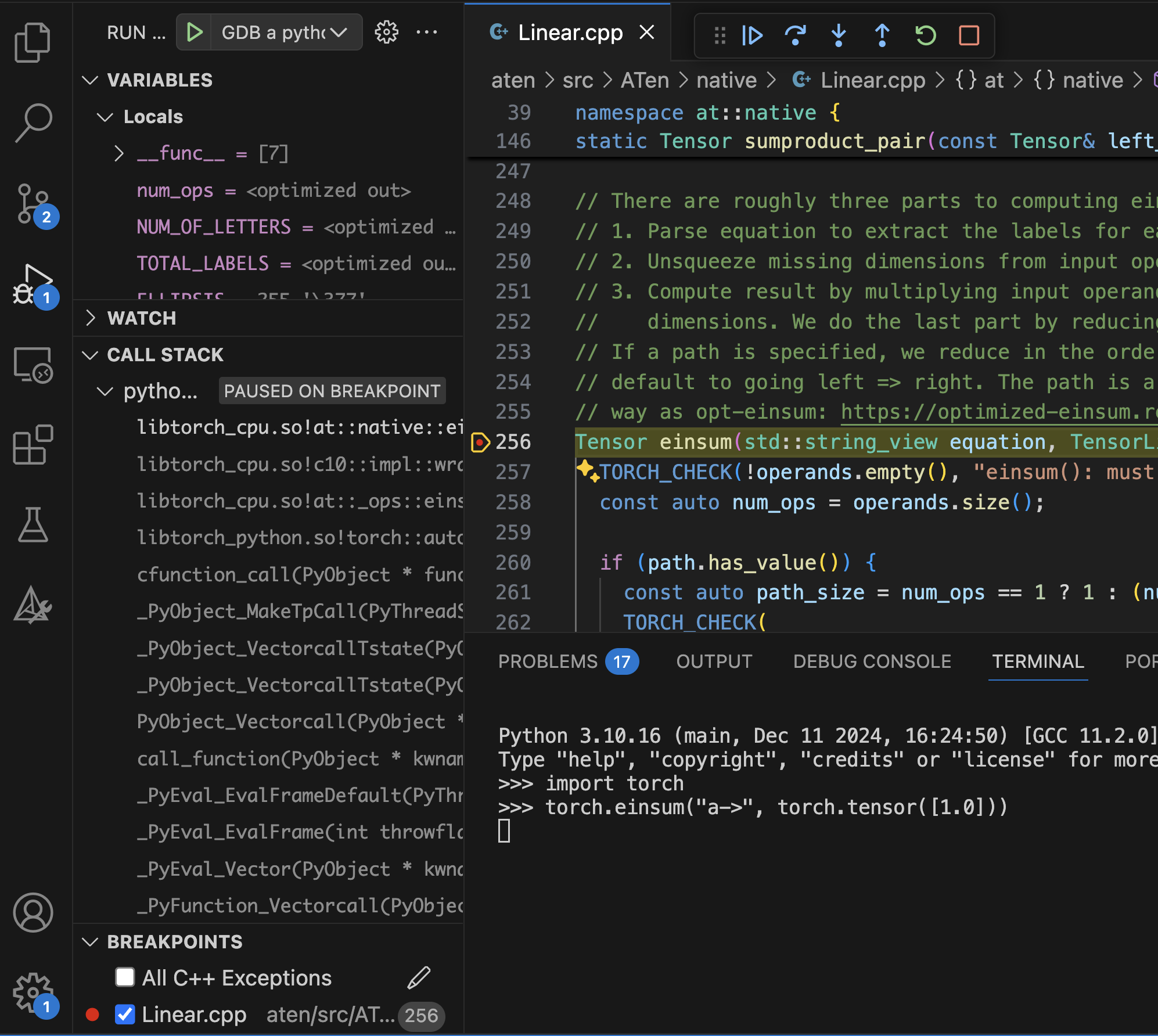The width and height of the screenshot is (1158, 1036).
Task: Enable the All C++ Exceptions checkbox
Action: coord(125,977)
